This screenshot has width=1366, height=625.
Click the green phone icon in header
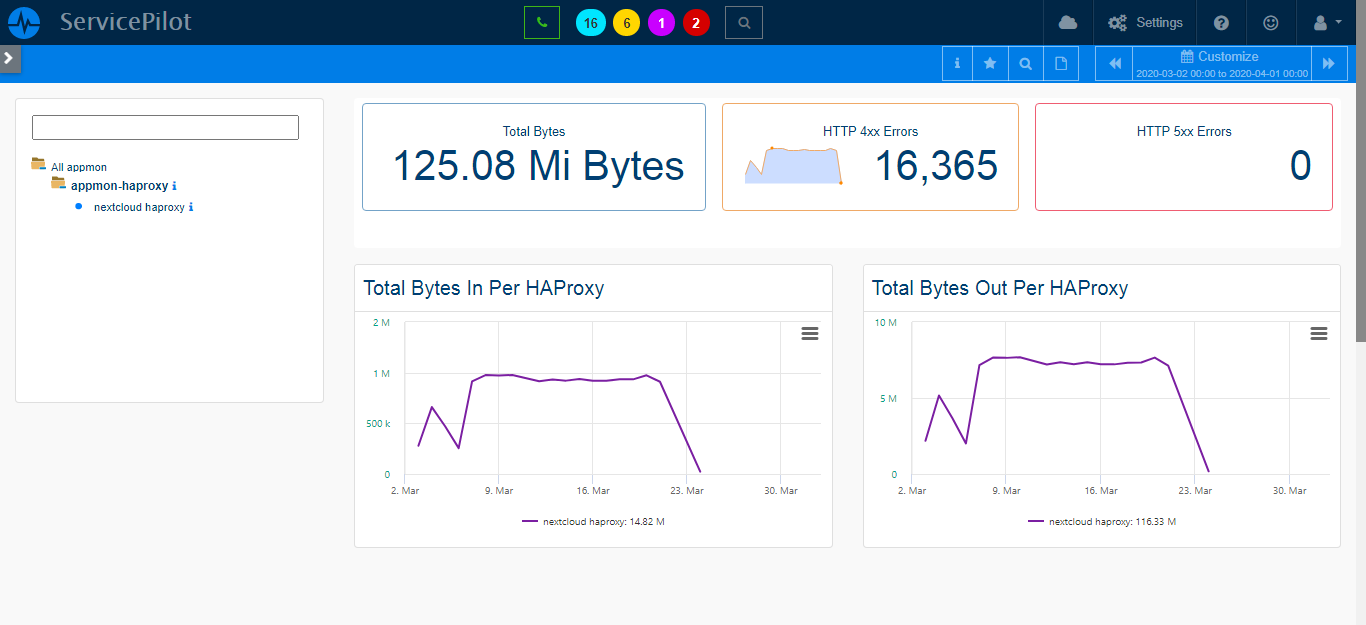(541, 22)
